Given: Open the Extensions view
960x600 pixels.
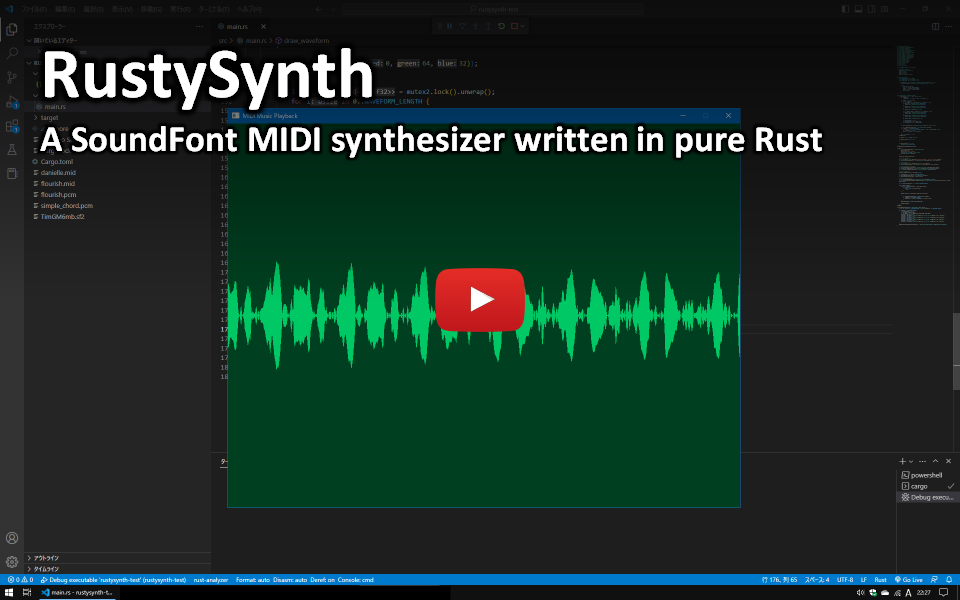Looking at the screenshot, I should pos(12,126).
